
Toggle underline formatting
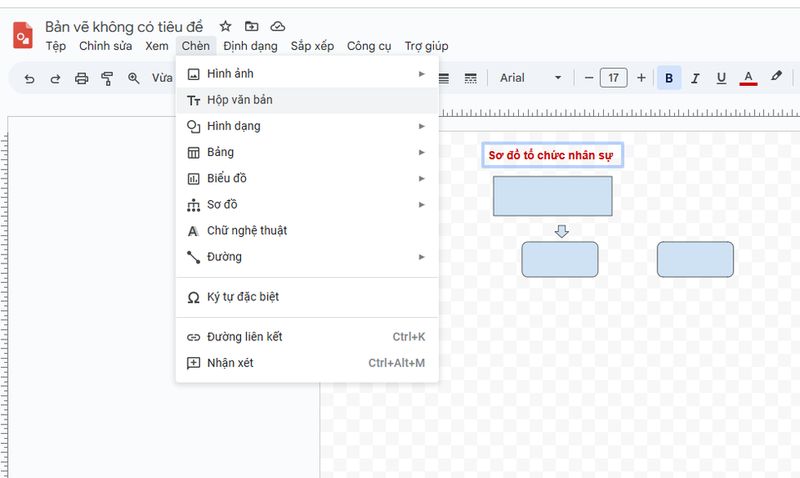coord(721,78)
